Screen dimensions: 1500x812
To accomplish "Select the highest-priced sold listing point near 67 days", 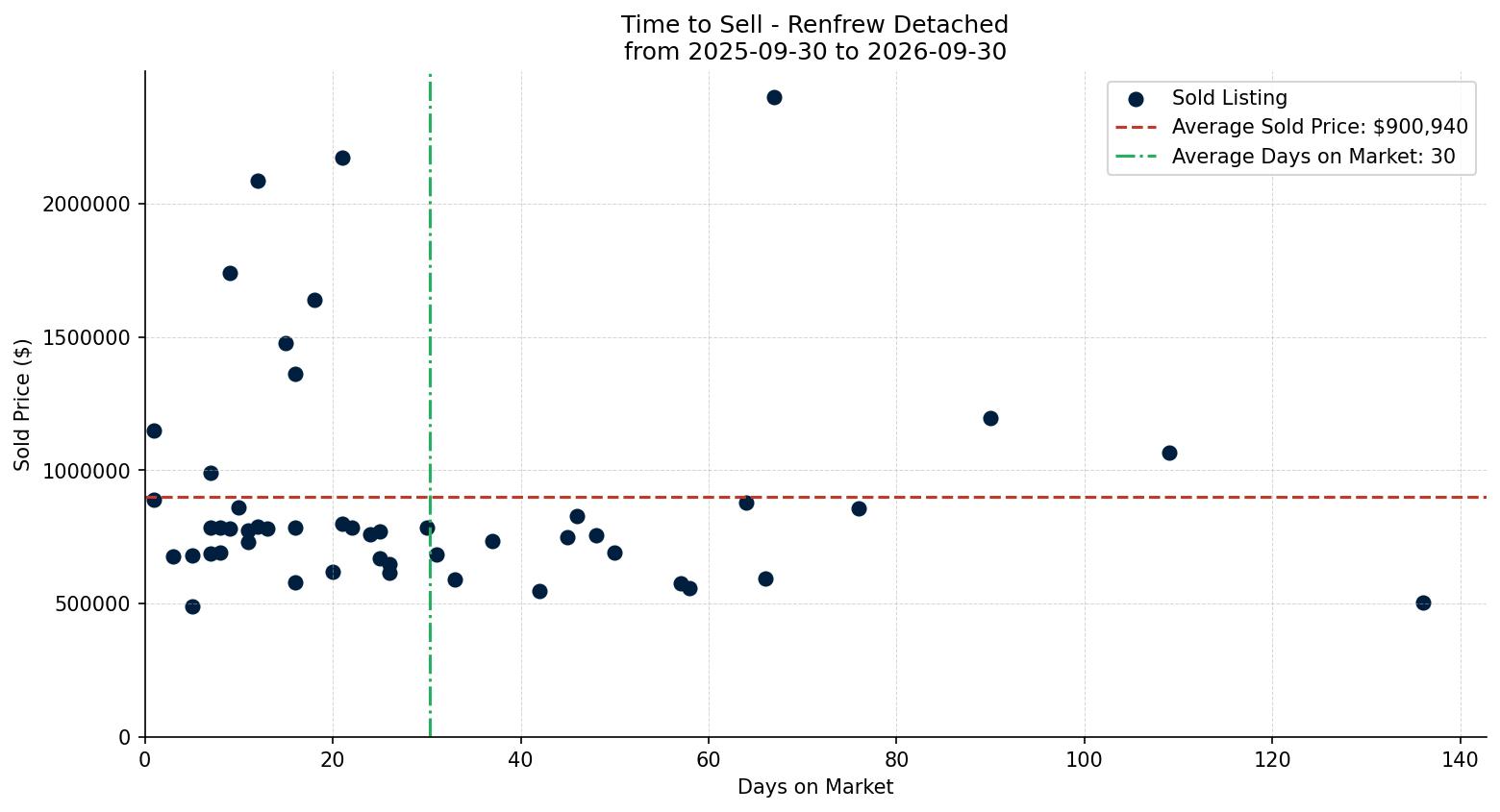I will (x=774, y=97).
